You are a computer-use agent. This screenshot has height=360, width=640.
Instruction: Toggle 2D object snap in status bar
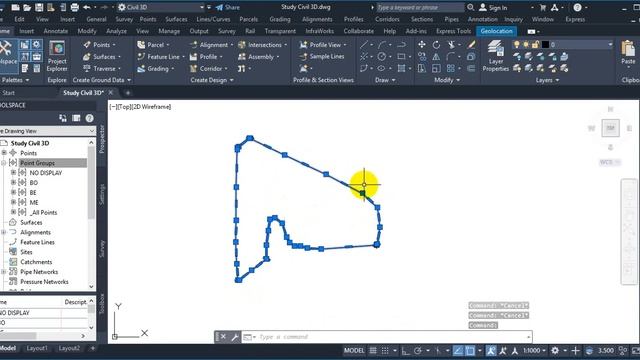tap(470, 350)
